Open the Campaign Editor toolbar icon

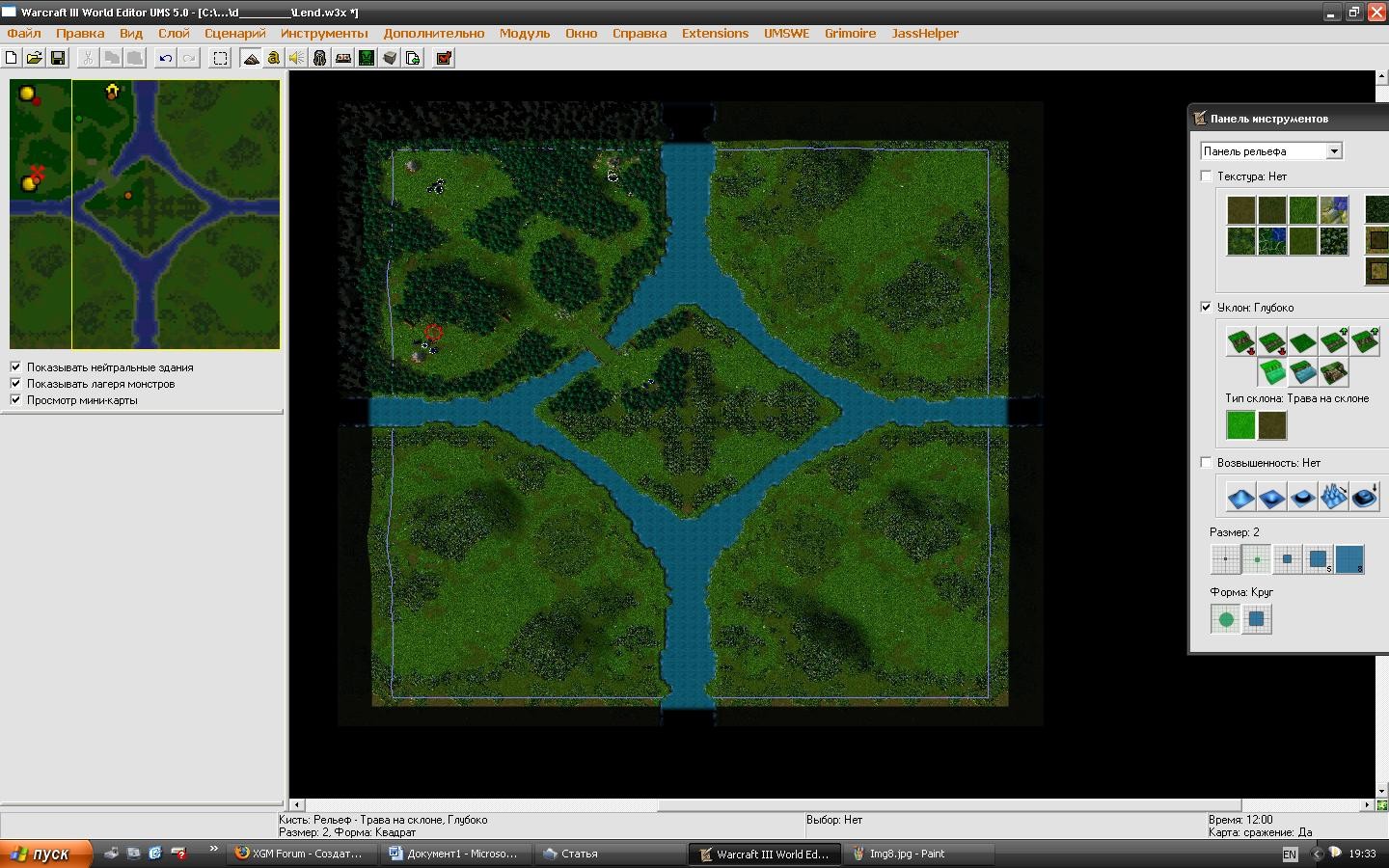[343, 58]
